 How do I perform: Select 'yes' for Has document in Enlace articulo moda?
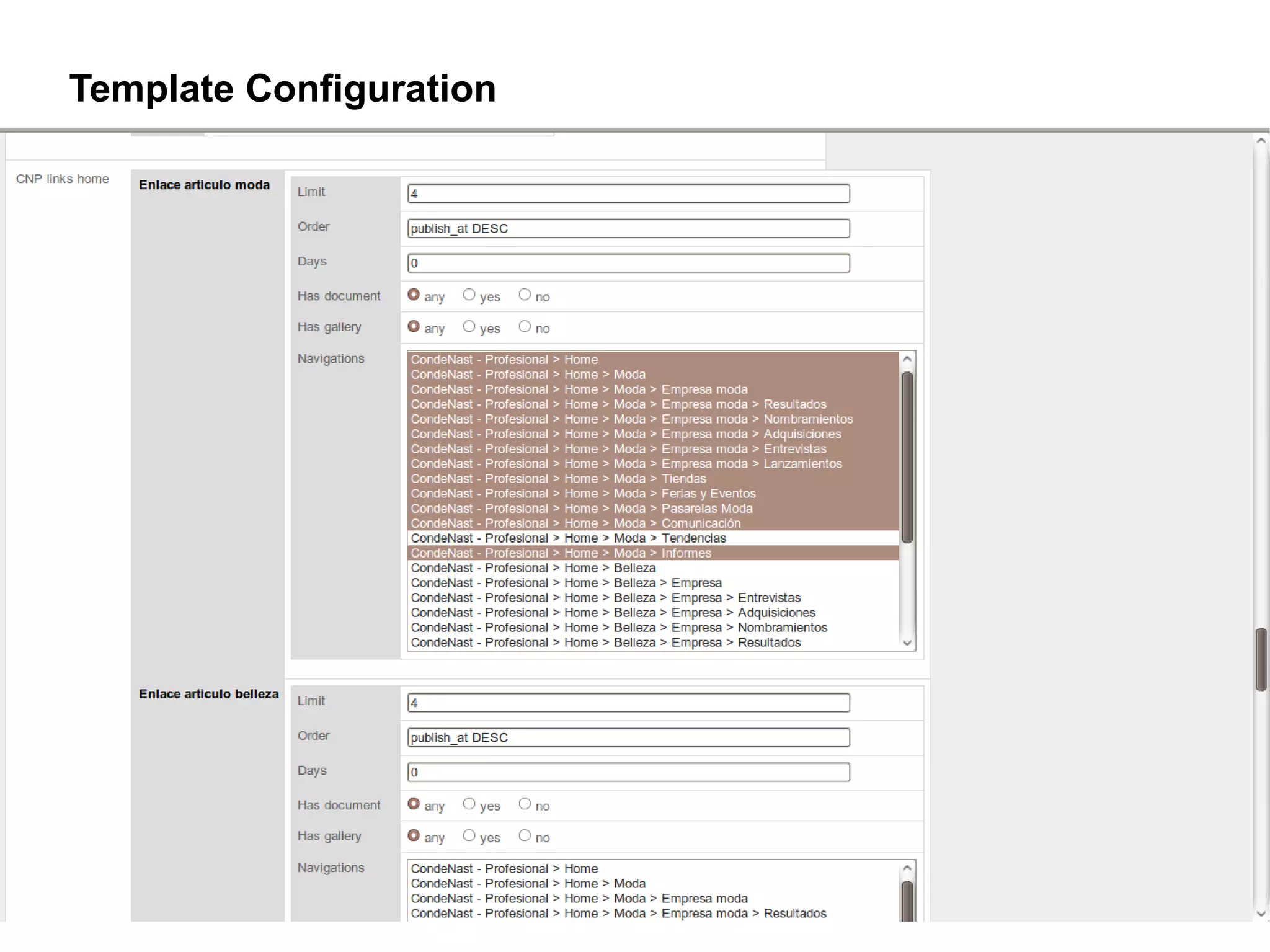[x=469, y=295]
